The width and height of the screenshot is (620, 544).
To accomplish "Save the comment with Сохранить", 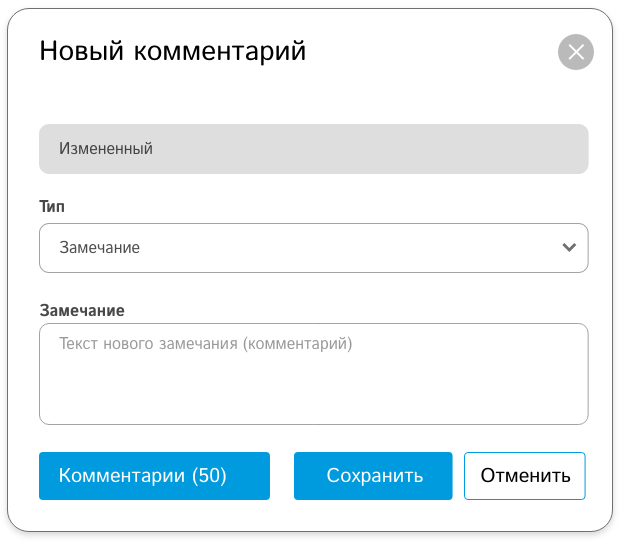I will coord(373,476).
